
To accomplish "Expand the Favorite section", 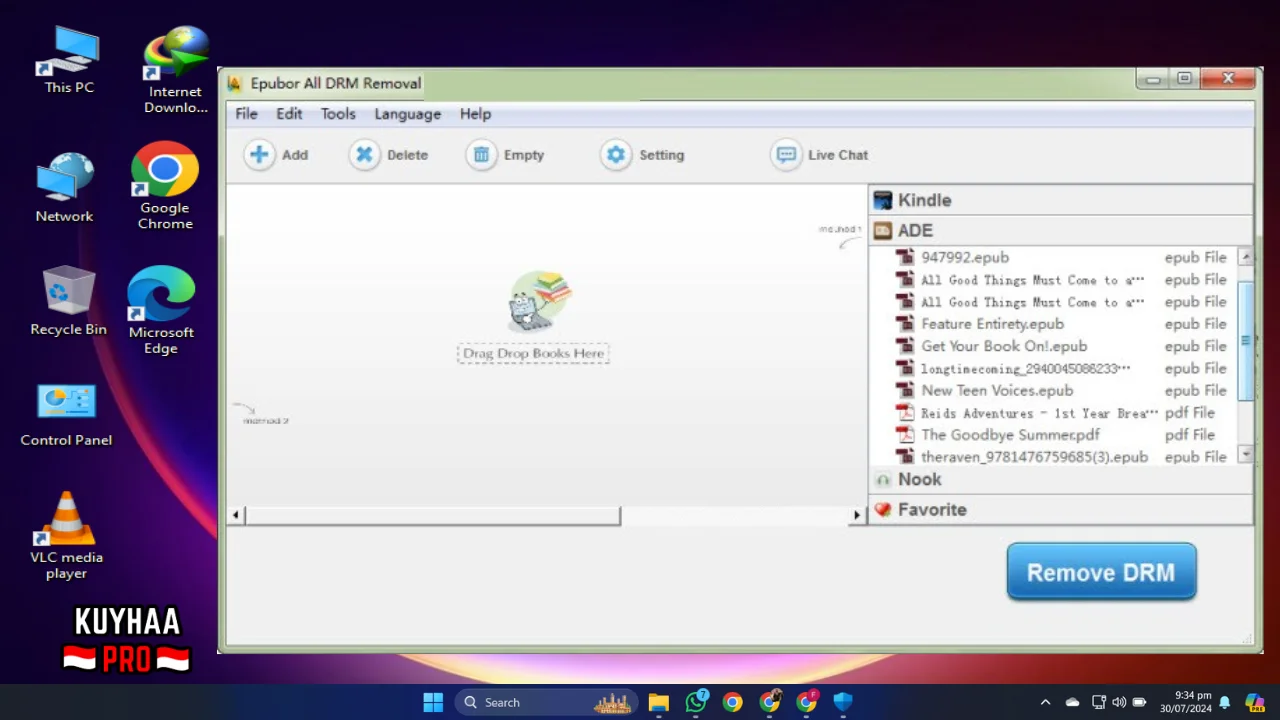I will tap(1060, 509).
